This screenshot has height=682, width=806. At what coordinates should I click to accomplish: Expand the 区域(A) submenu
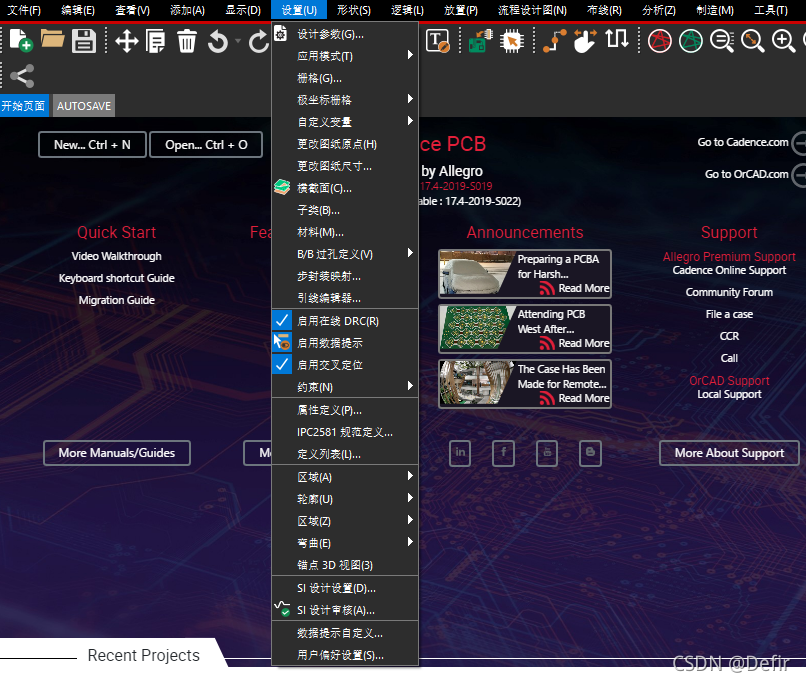[345, 477]
